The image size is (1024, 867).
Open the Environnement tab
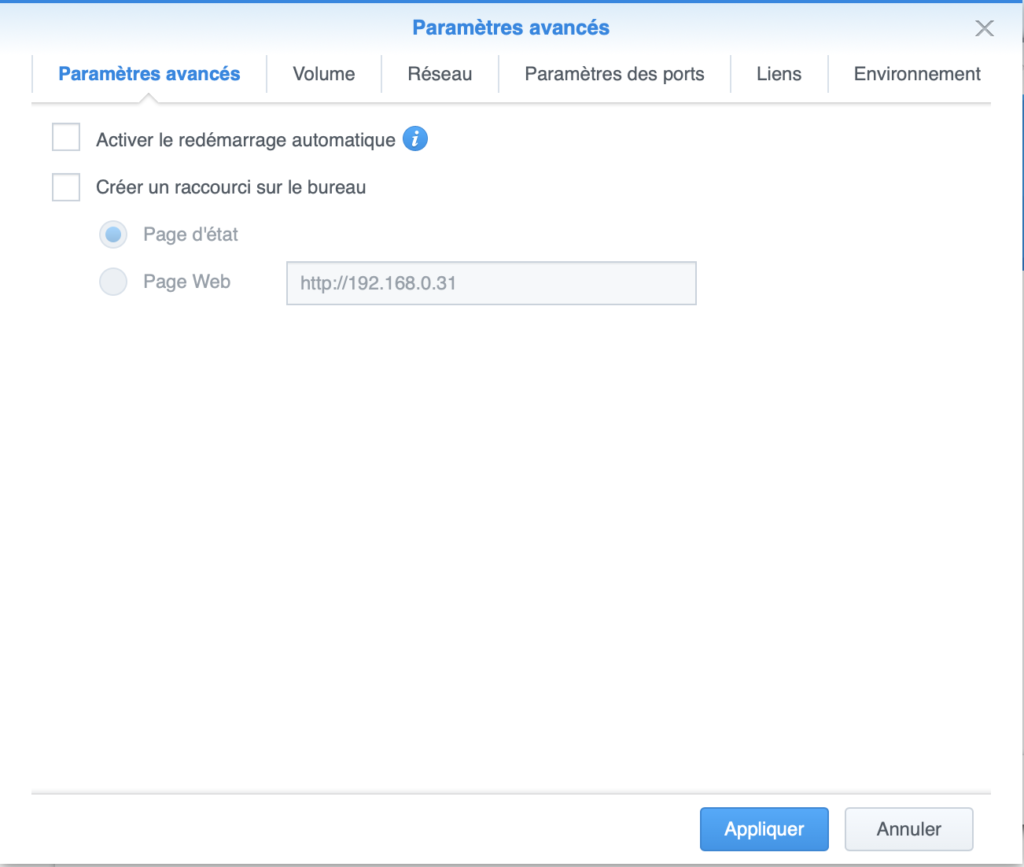click(917, 74)
